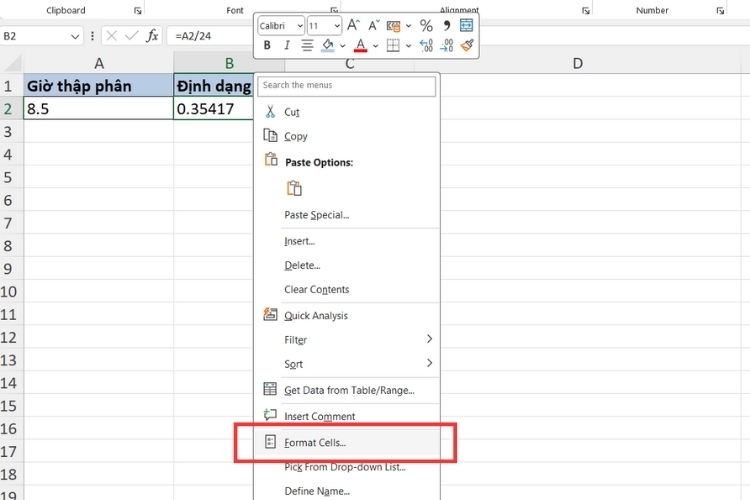
Task: Apply the Fill Color paint bucket
Action: click(x=328, y=45)
